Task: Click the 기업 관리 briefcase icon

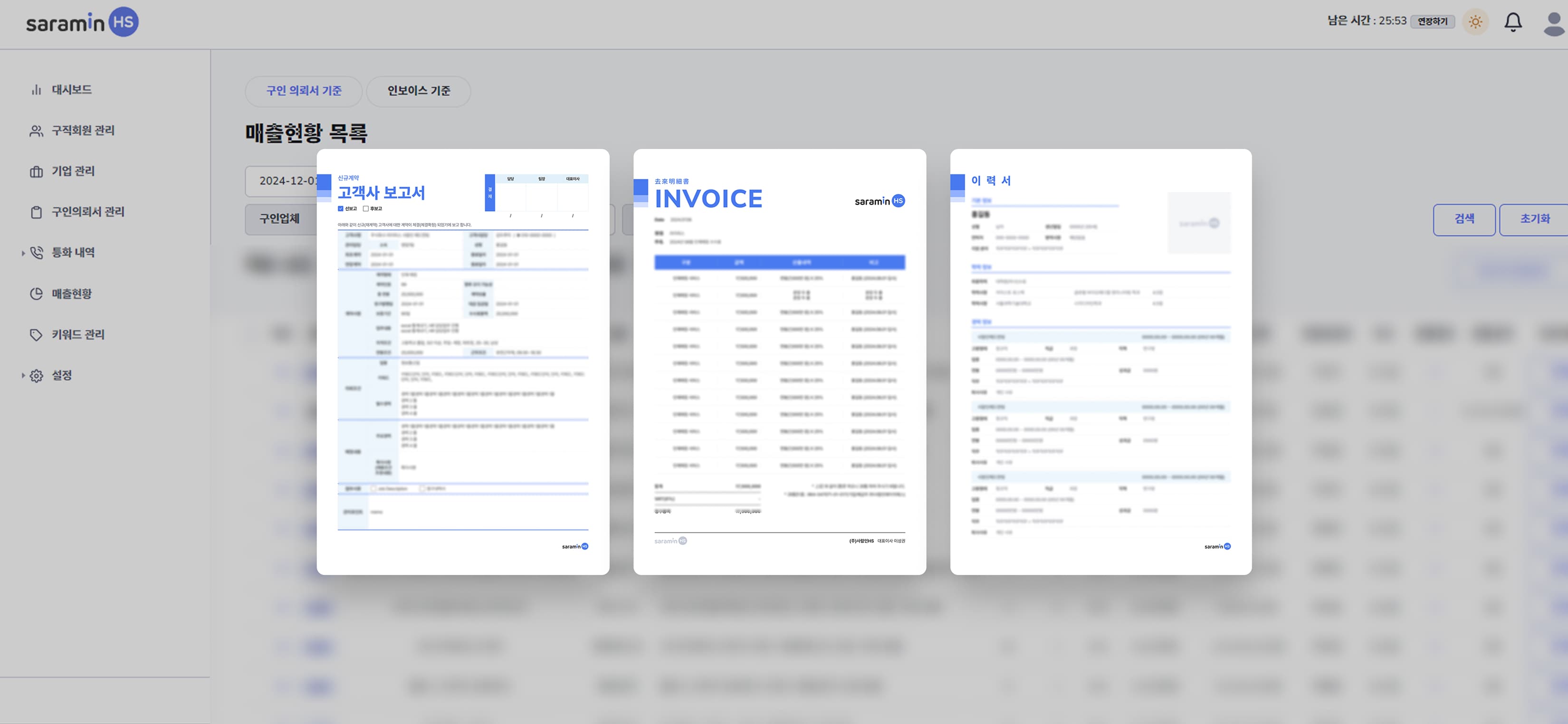Action: tap(37, 171)
